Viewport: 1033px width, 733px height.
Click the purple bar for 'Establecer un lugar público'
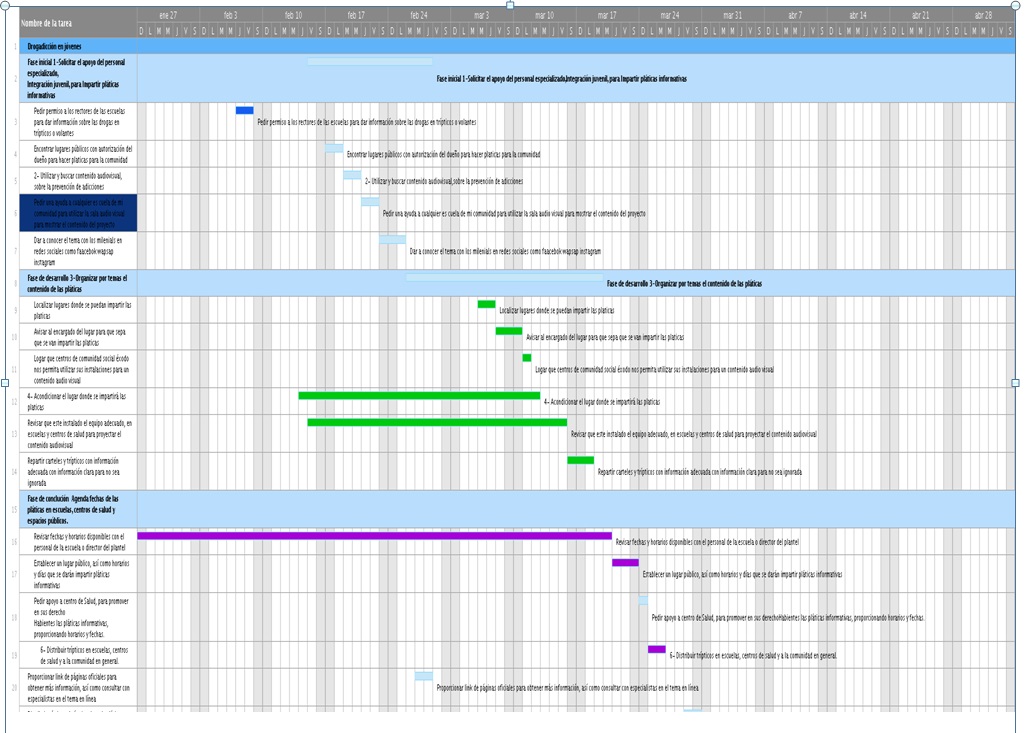626,562
